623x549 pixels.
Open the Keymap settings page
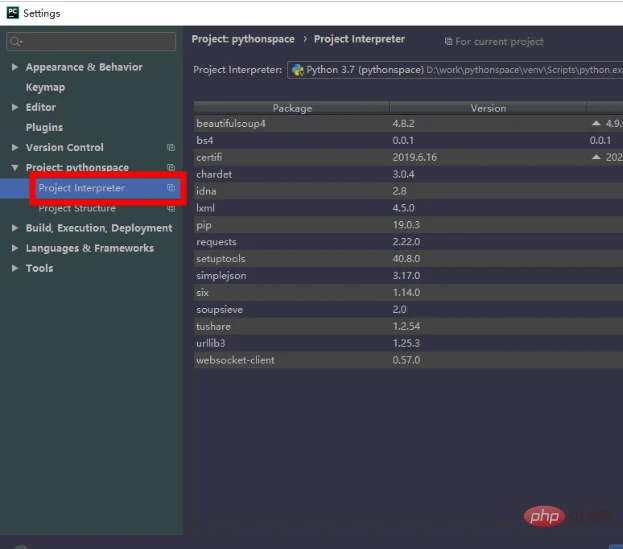[45, 87]
